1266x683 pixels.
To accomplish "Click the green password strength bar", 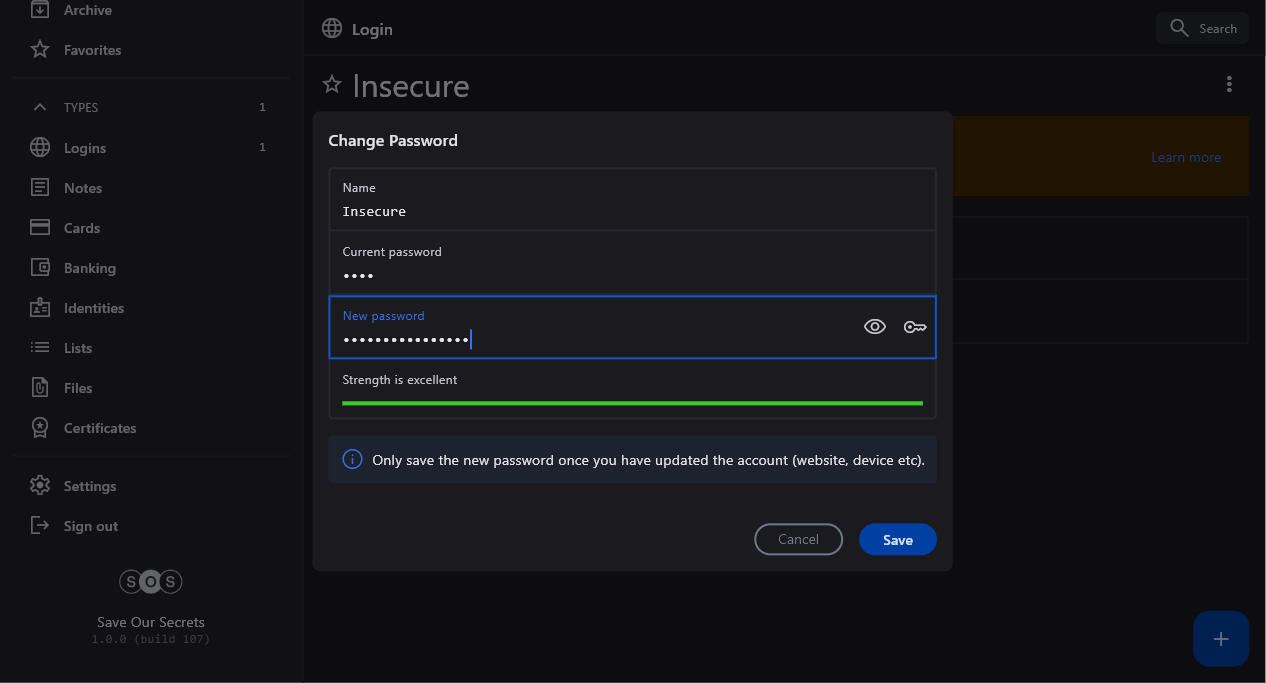I will 632,403.
